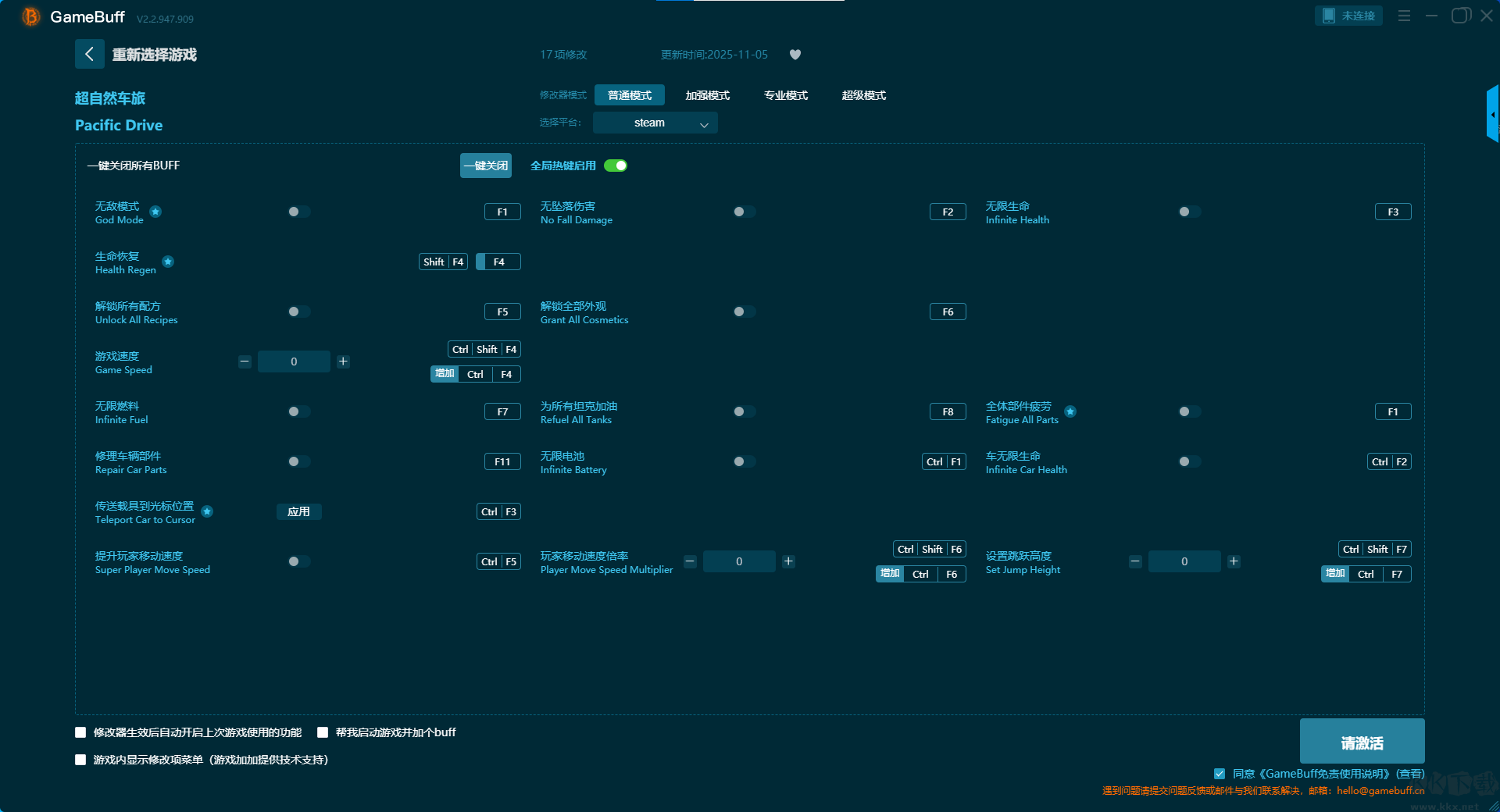Click the F7 hotkey for Infinite Fuel
The image size is (1500, 812).
tap(502, 411)
